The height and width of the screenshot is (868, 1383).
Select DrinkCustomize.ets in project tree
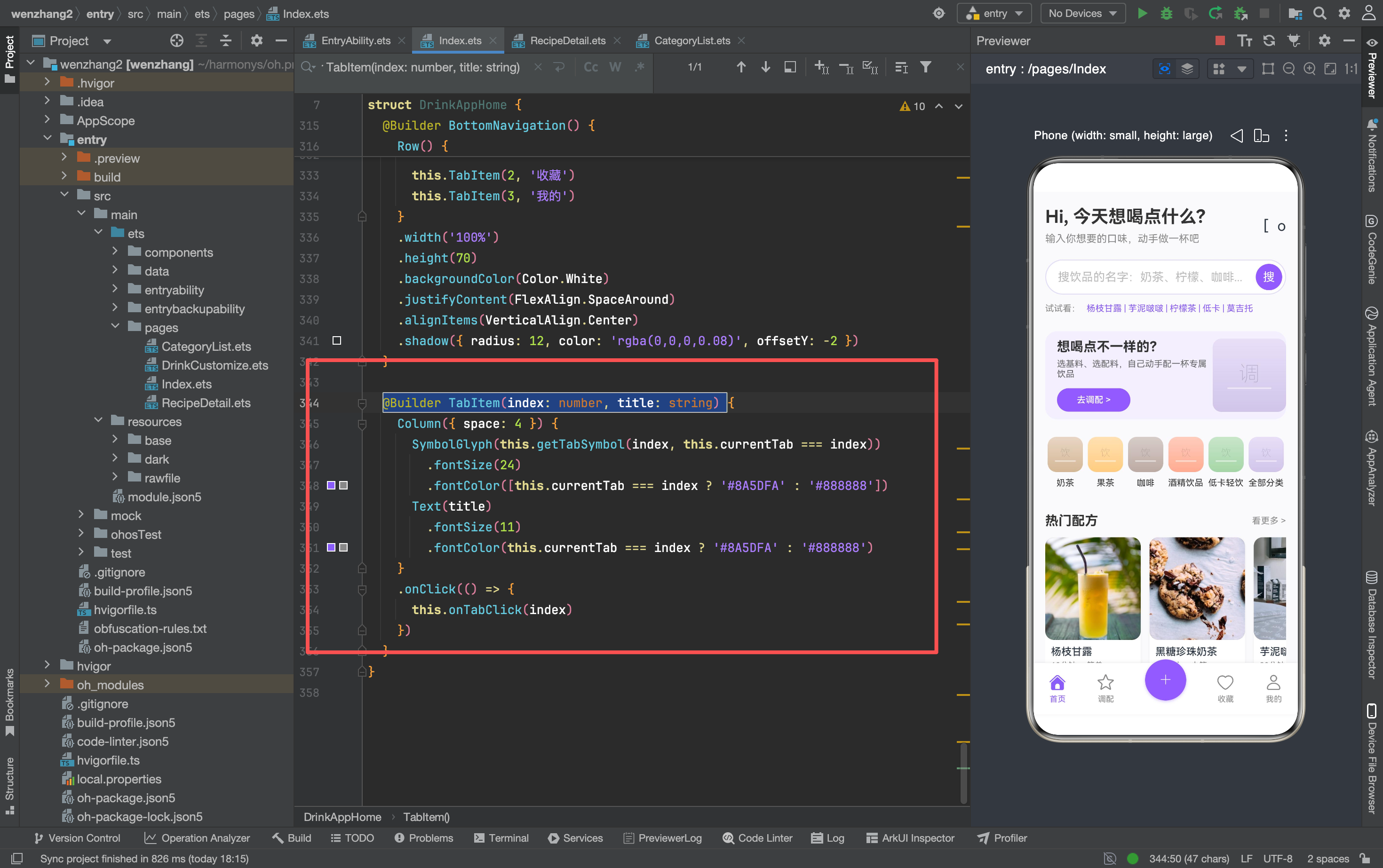click(x=214, y=365)
